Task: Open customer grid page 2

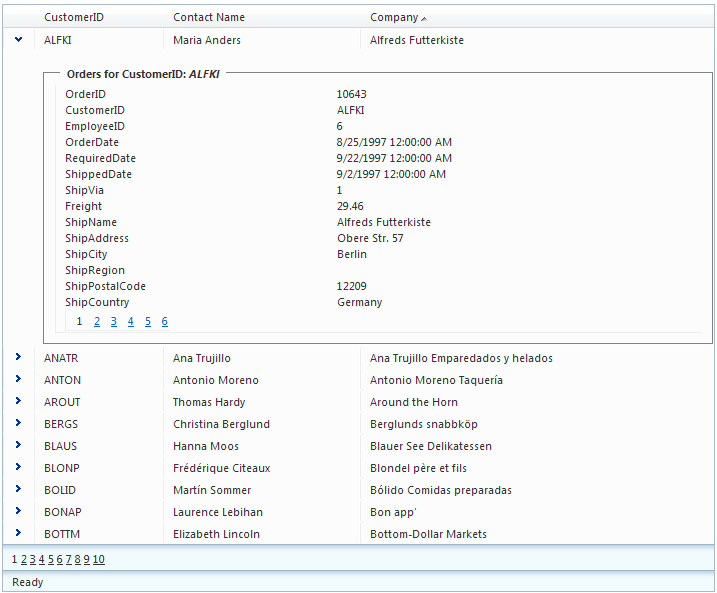Action: point(24,559)
